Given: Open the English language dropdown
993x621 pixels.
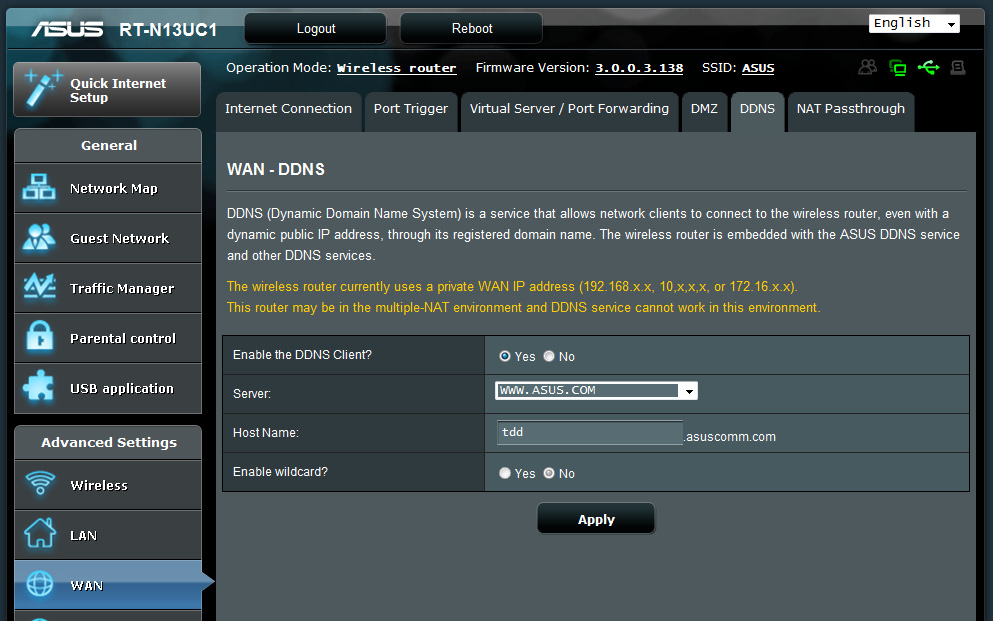Looking at the screenshot, I should [914, 23].
